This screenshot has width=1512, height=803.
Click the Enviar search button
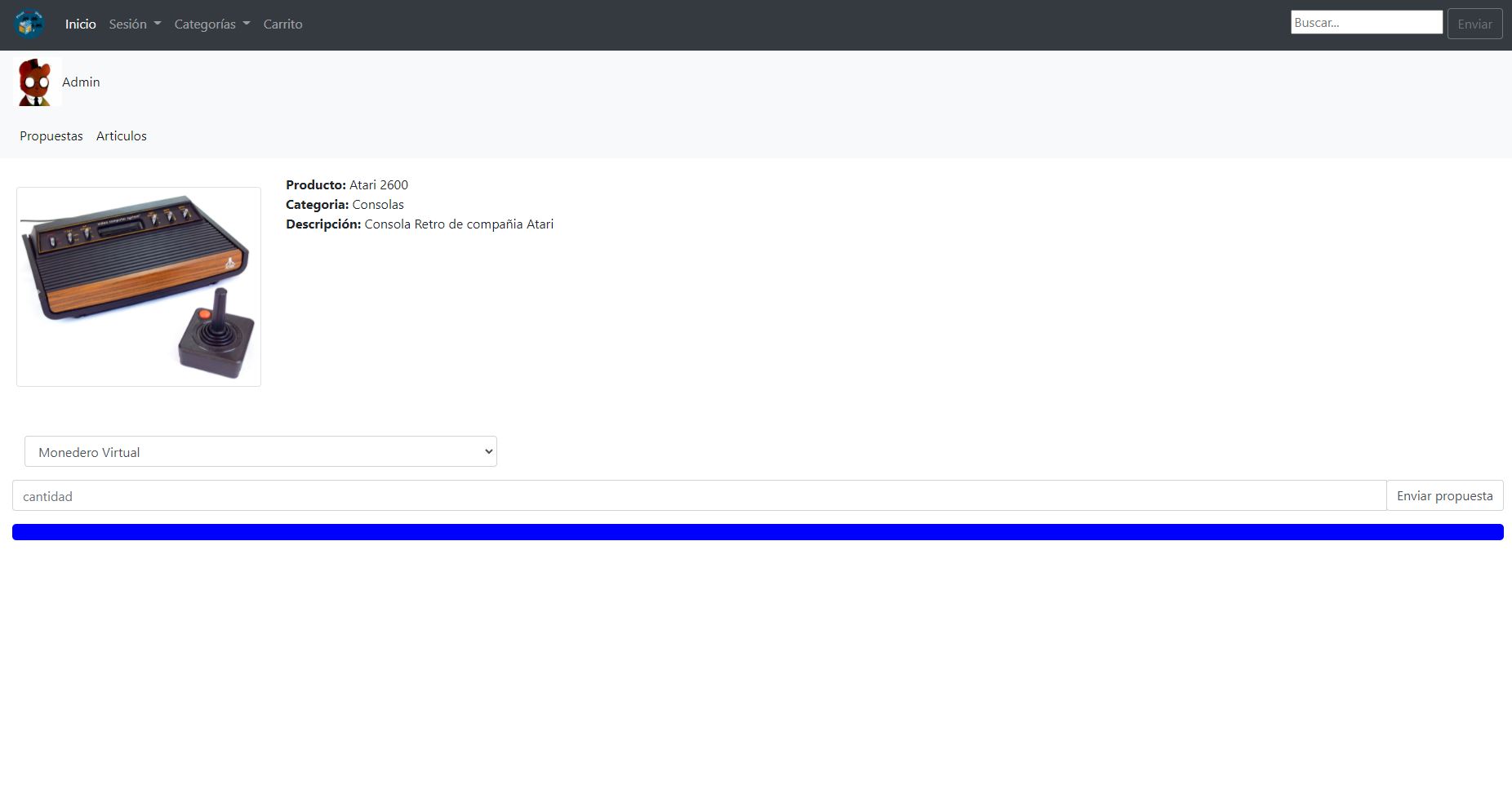pos(1474,24)
